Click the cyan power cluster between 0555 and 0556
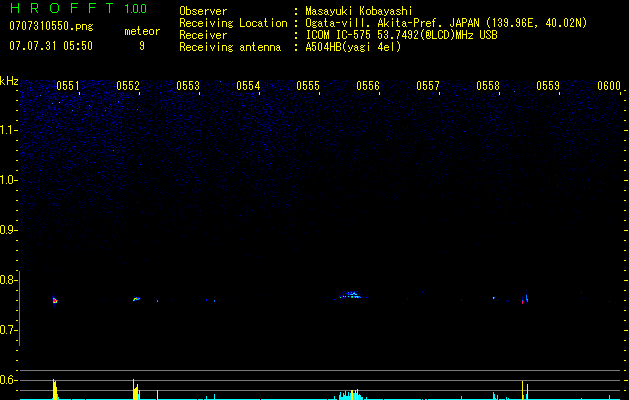 point(350,395)
